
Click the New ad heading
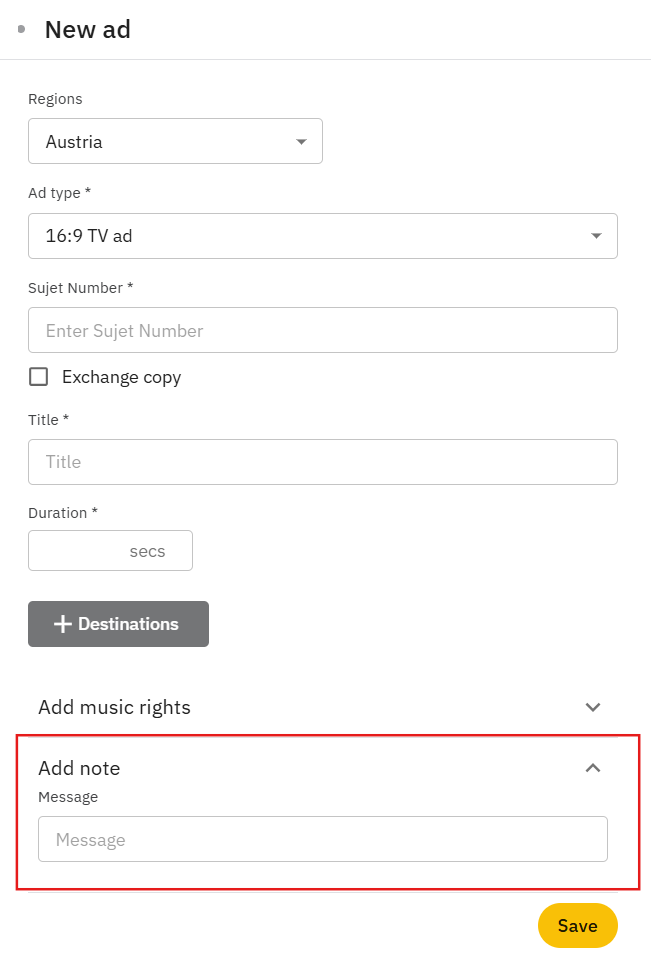coord(88,29)
